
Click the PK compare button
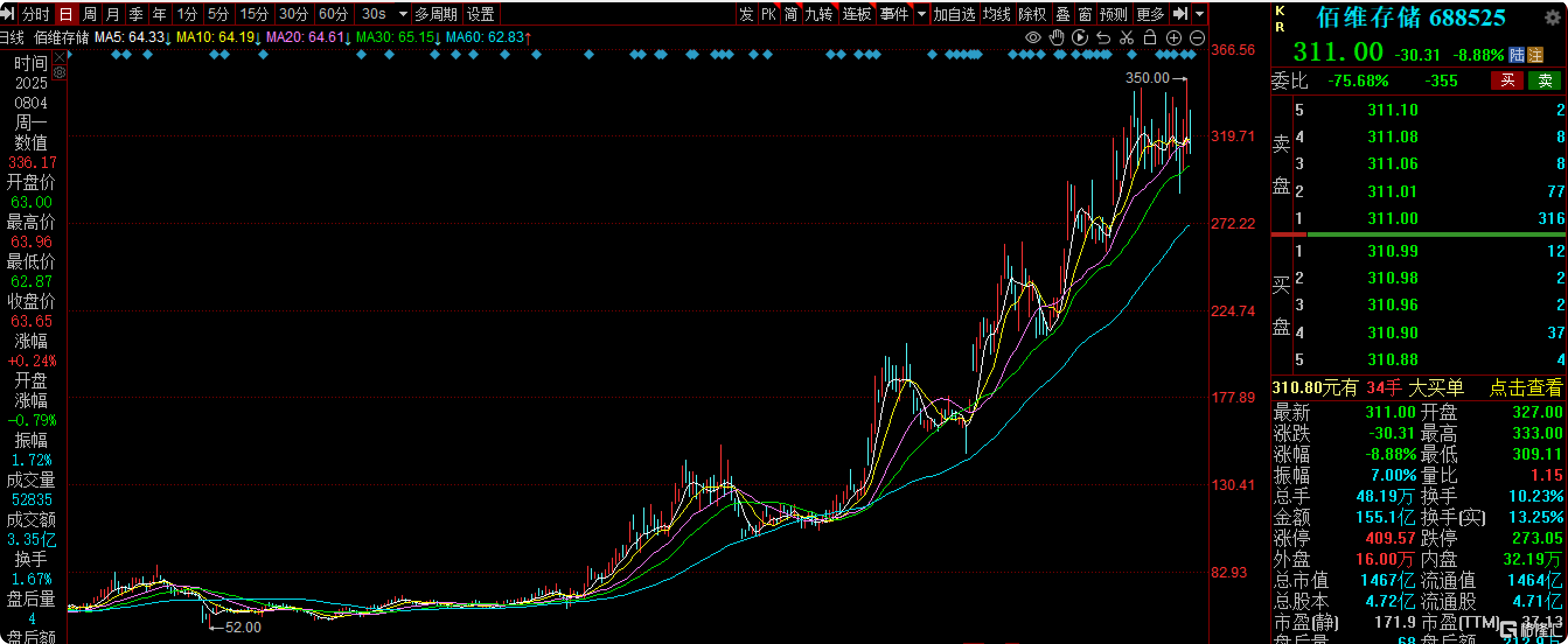pos(769,13)
